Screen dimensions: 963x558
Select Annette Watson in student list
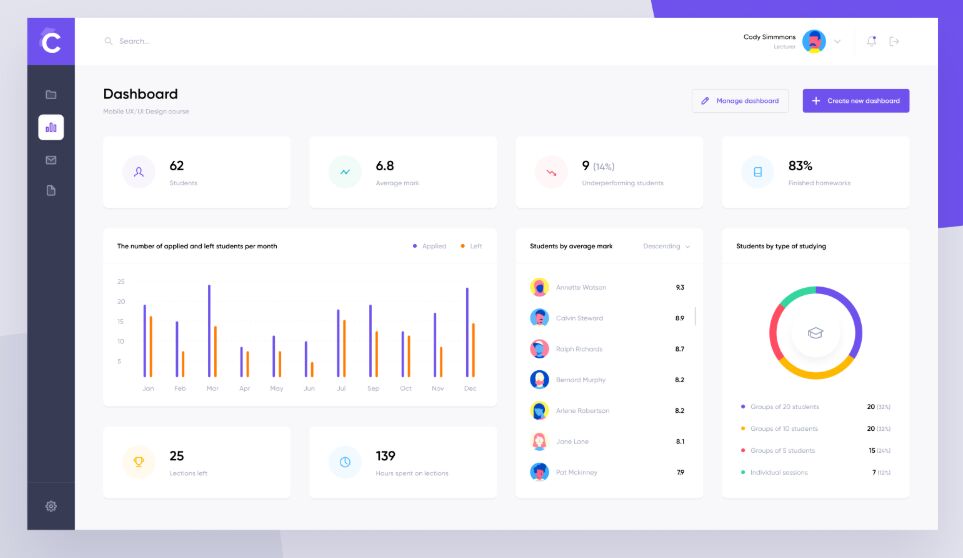[x=581, y=288]
